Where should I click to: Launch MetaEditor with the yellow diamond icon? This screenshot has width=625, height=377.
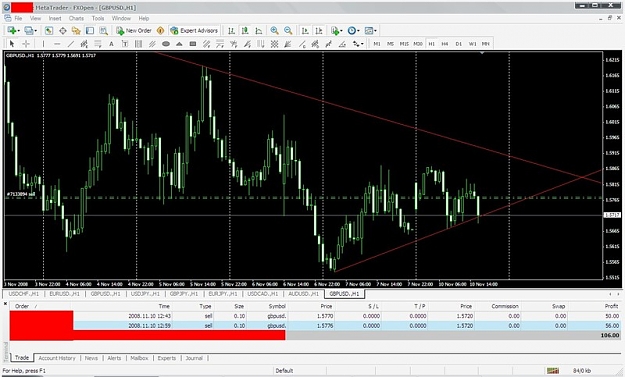point(160,30)
